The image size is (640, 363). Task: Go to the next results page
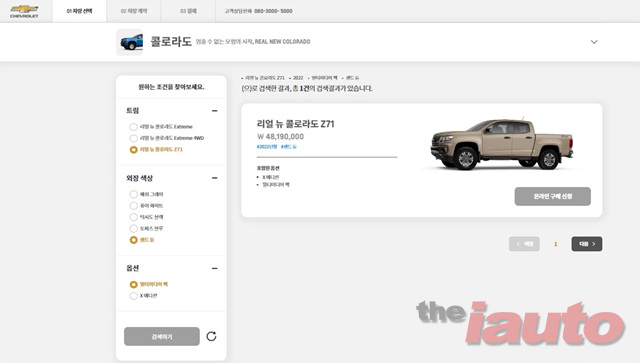[x=587, y=244]
